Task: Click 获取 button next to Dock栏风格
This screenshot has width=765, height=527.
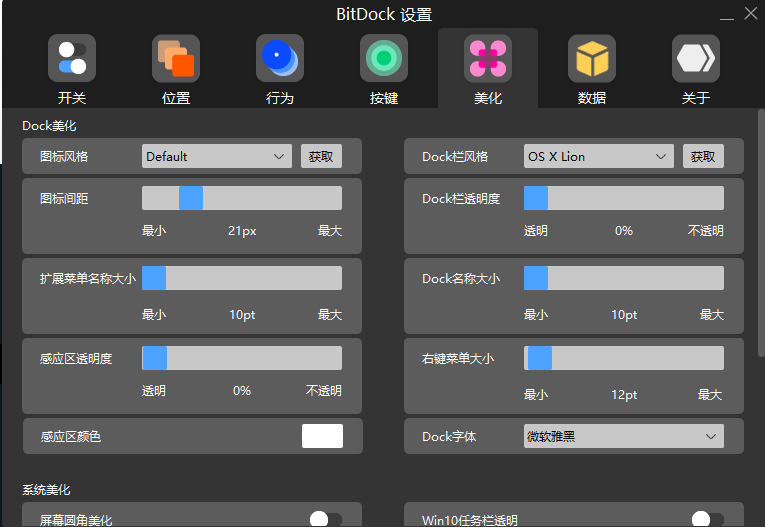Action: pos(703,156)
